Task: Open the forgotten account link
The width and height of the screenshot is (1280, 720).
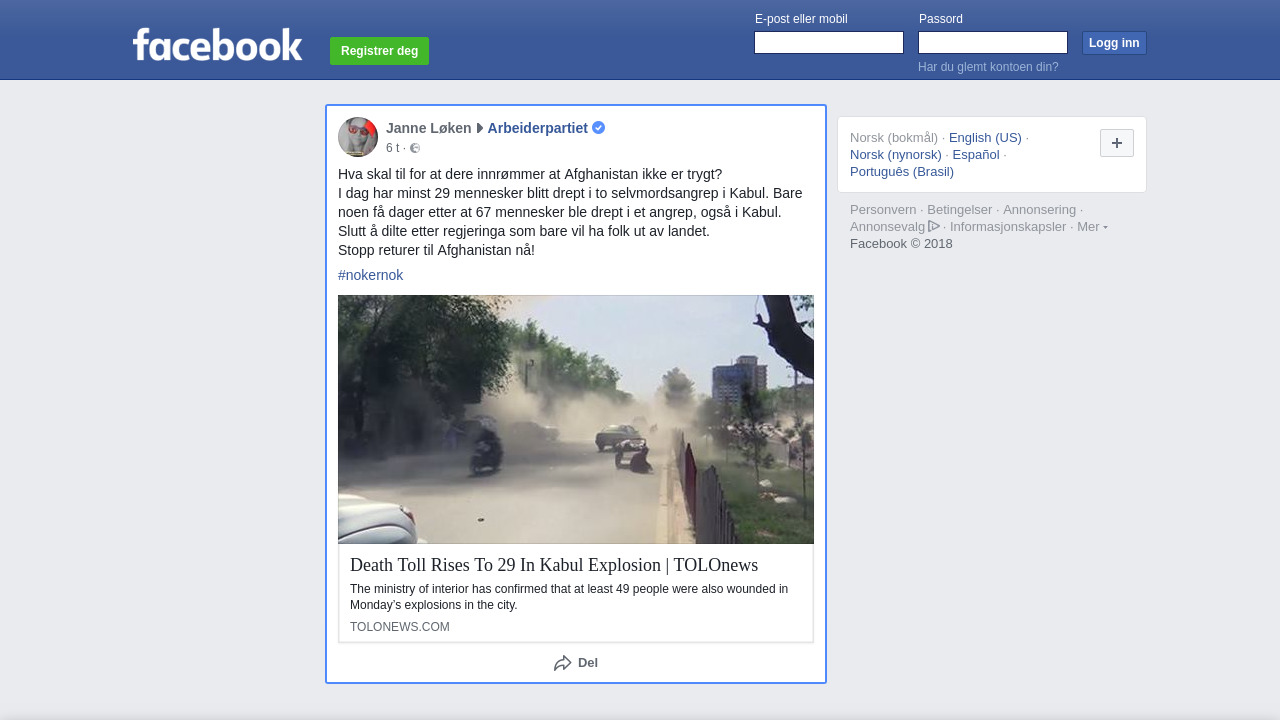Action: pos(987,67)
